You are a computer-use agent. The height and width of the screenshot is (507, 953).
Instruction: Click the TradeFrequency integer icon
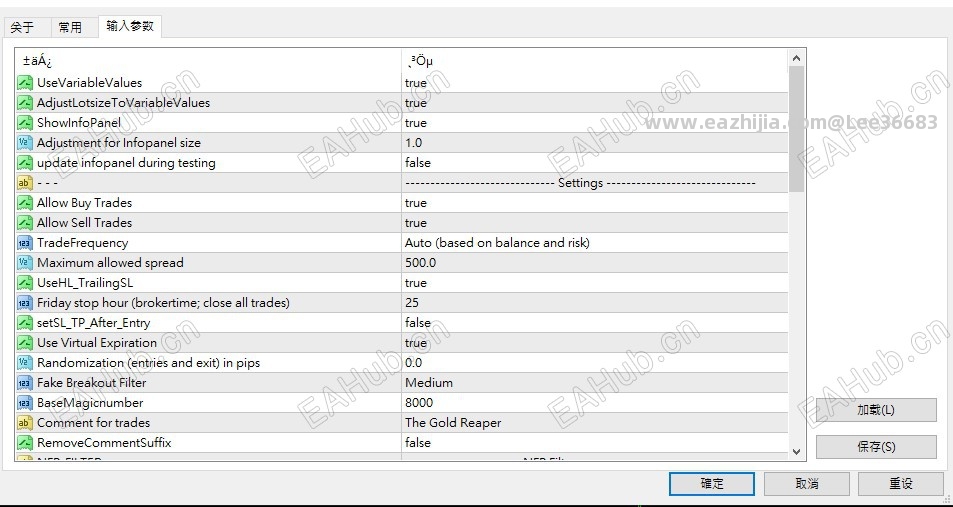(x=25, y=243)
